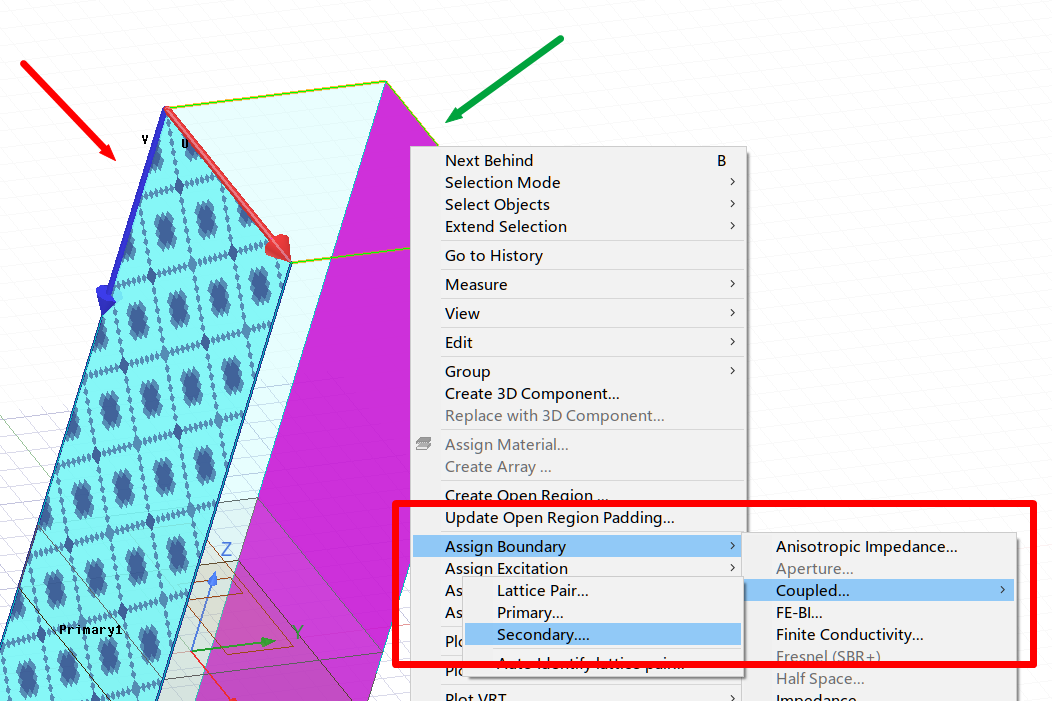Expand arrow next to Coupled...
Screen dimensions: 1052x701
click(1002, 590)
